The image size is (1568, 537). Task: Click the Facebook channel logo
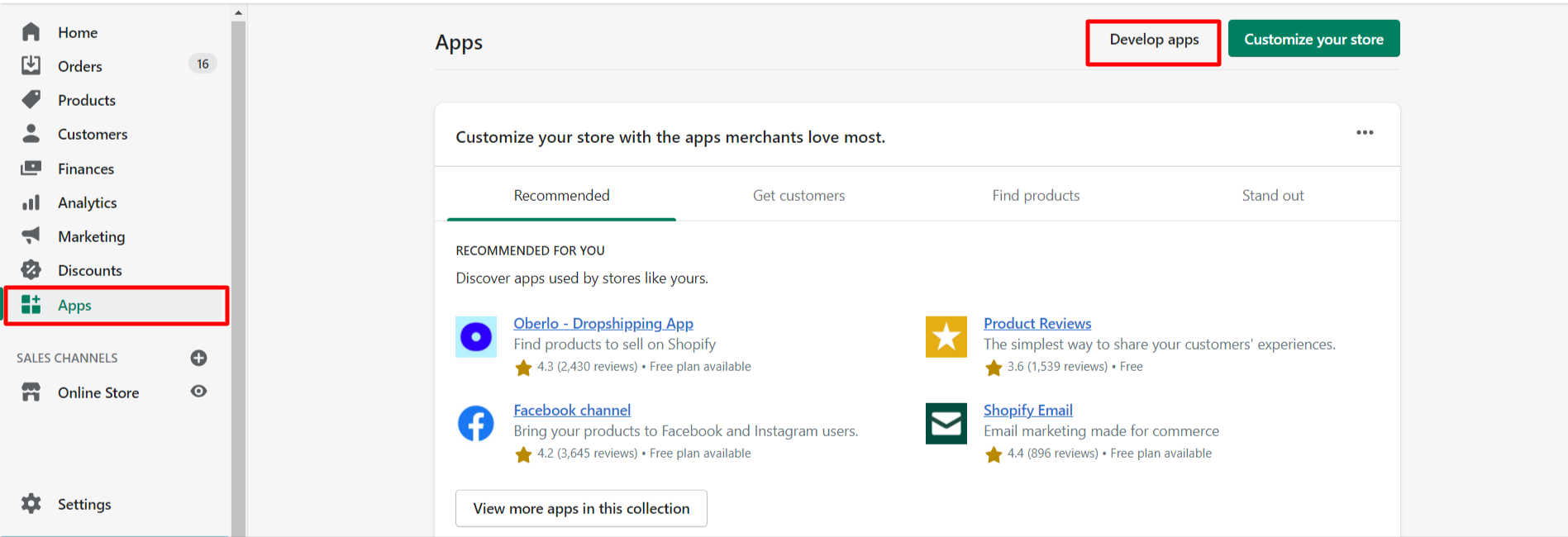[476, 424]
